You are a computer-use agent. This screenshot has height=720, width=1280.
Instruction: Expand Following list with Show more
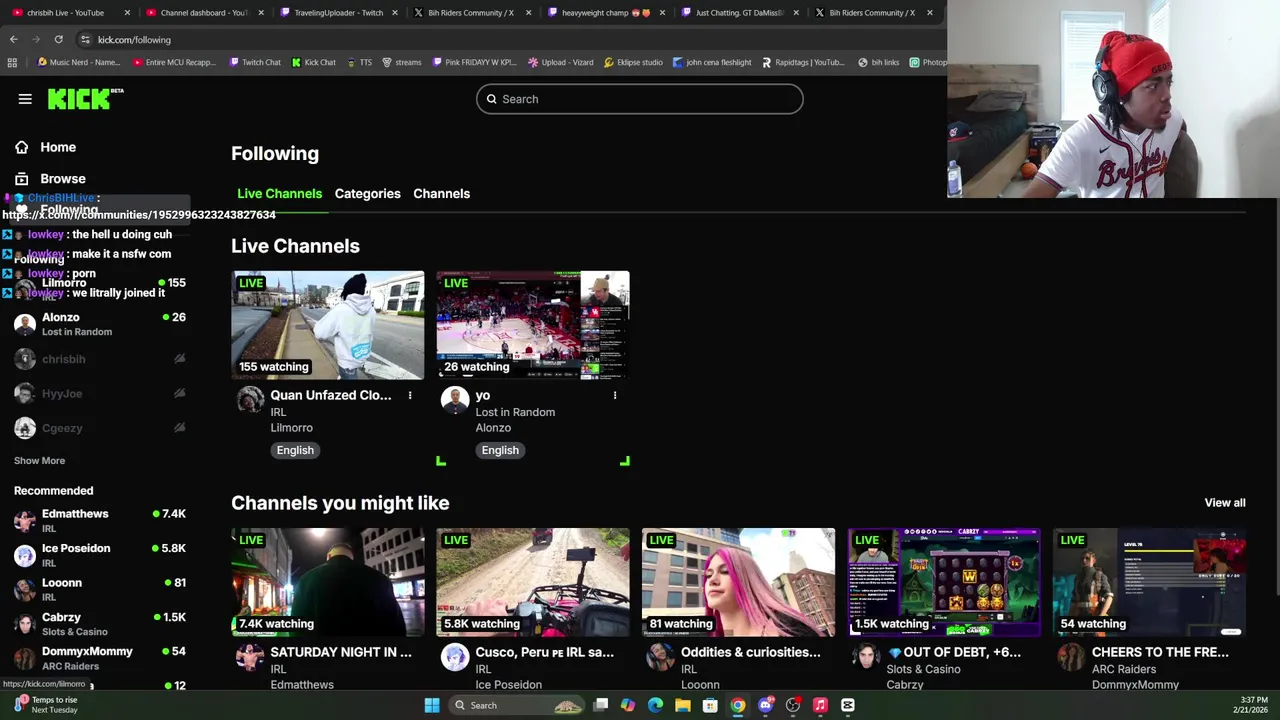pos(39,461)
